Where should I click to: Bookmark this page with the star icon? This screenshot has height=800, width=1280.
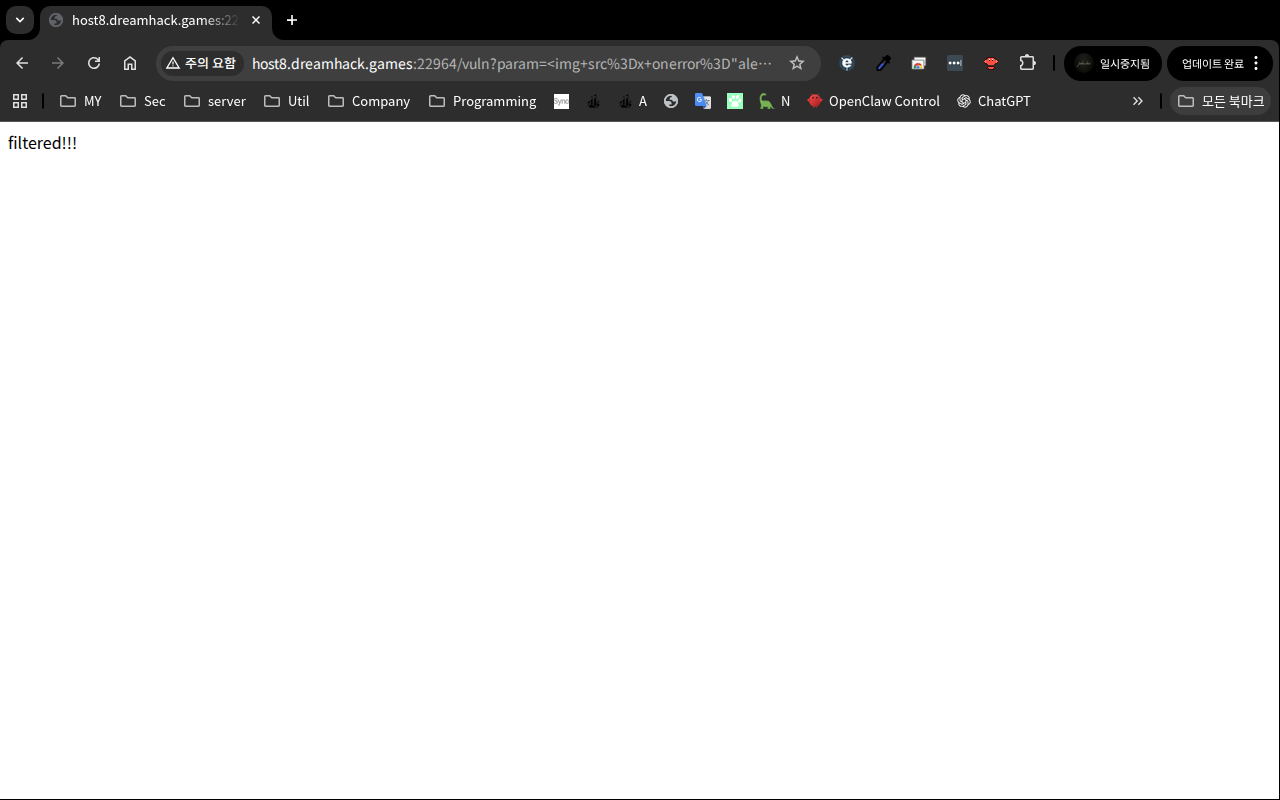[797, 63]
